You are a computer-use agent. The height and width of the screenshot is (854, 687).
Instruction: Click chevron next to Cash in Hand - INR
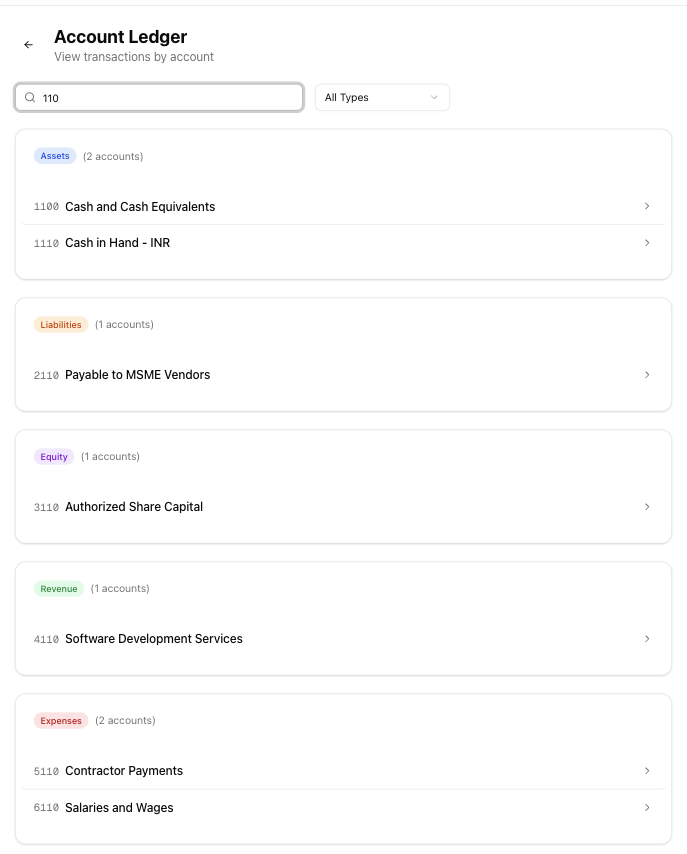click(647, 243)
